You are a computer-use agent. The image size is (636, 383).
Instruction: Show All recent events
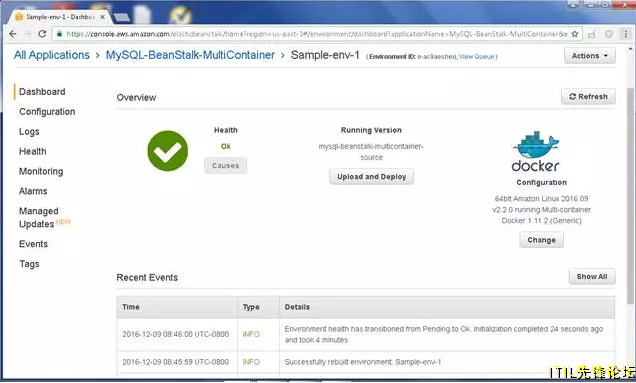click(592, 277)
